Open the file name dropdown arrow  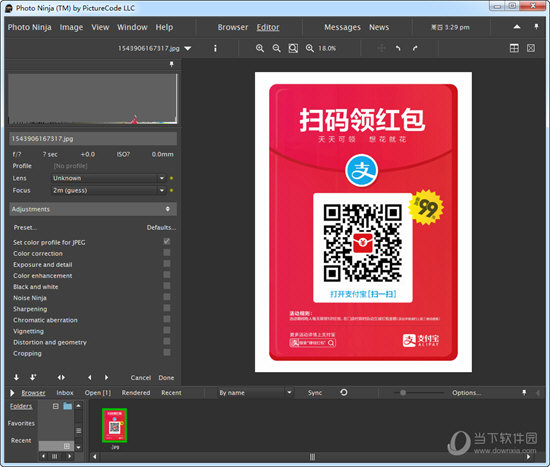click(x=188, y=48)
